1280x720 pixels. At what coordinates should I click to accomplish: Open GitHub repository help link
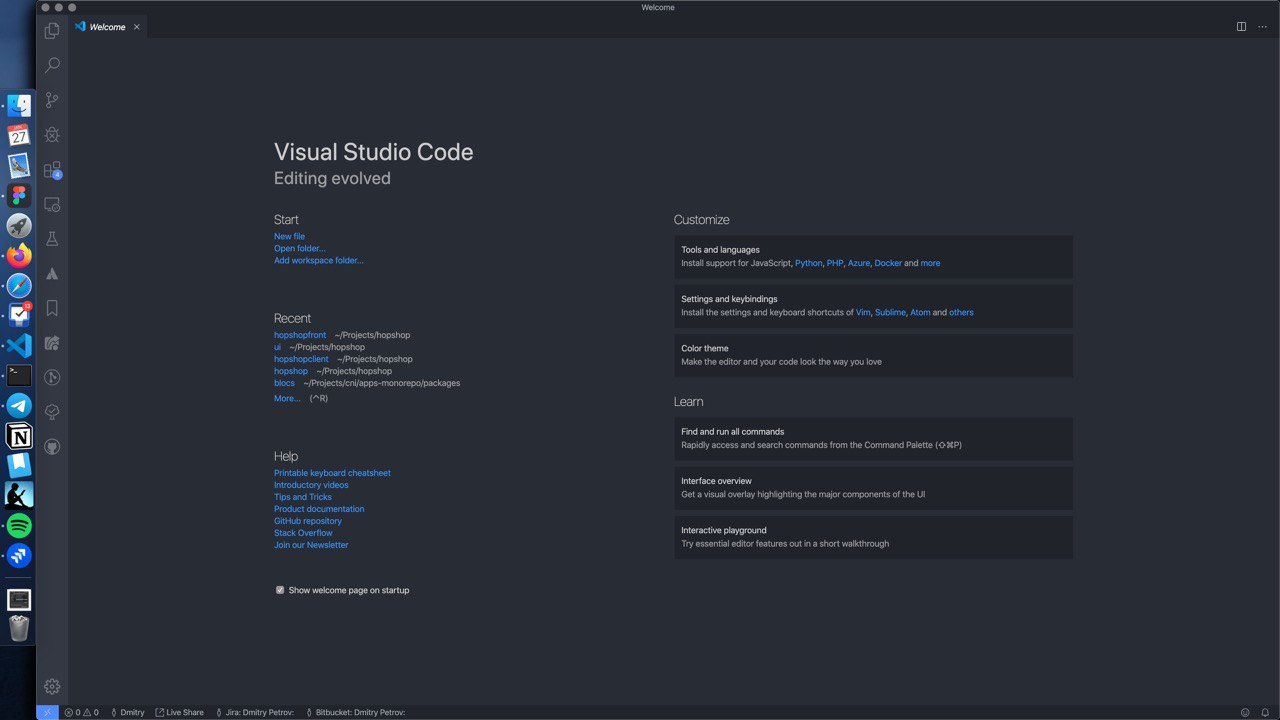(308, 521)
